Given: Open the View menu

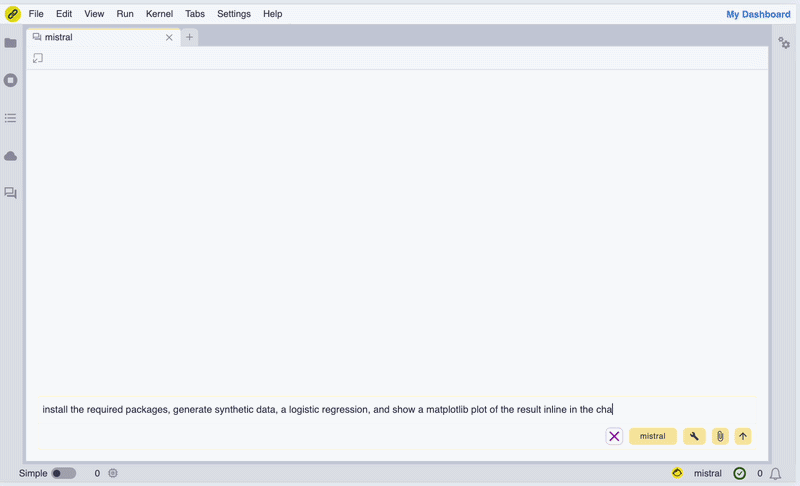Looking at the screenshot, I should 94,14.
